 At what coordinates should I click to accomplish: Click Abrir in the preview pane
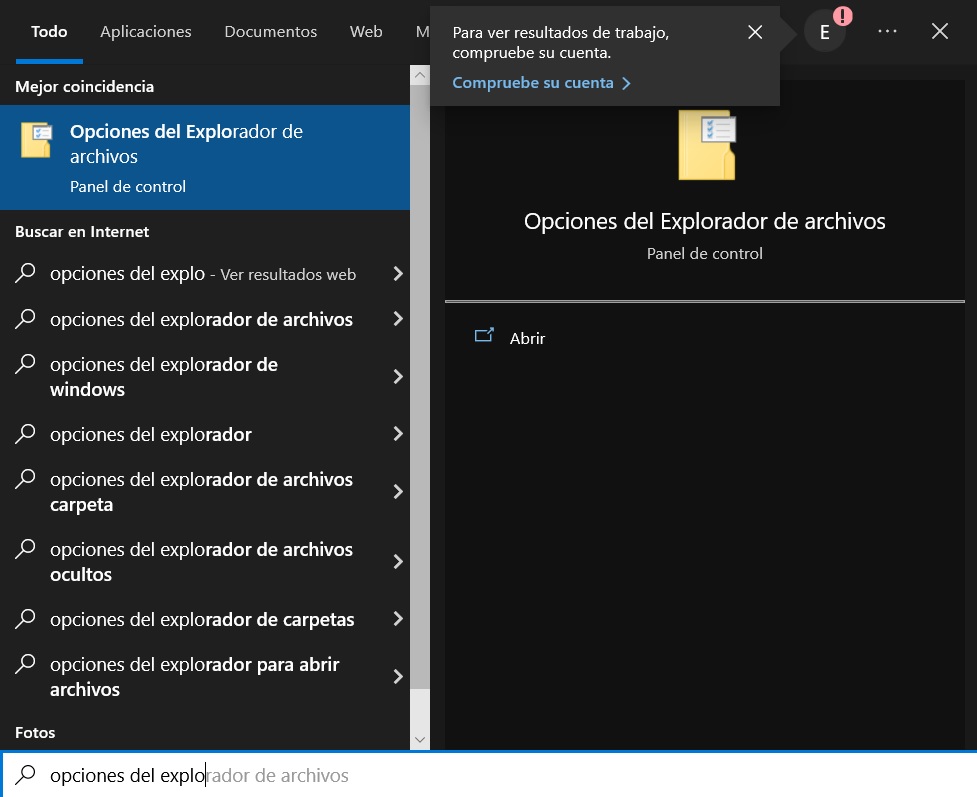[527, 338]
